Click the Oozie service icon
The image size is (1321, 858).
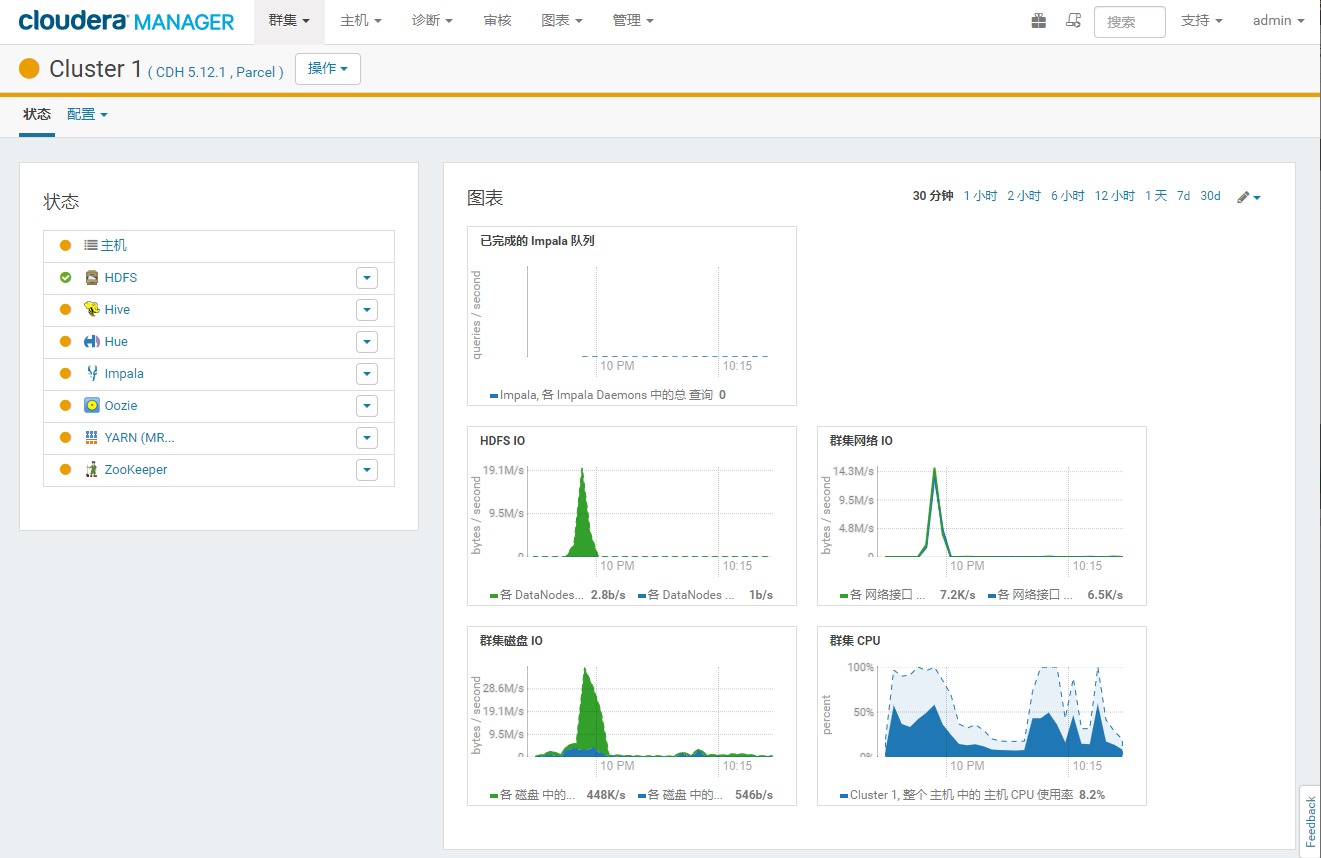[x=92, y=405]
